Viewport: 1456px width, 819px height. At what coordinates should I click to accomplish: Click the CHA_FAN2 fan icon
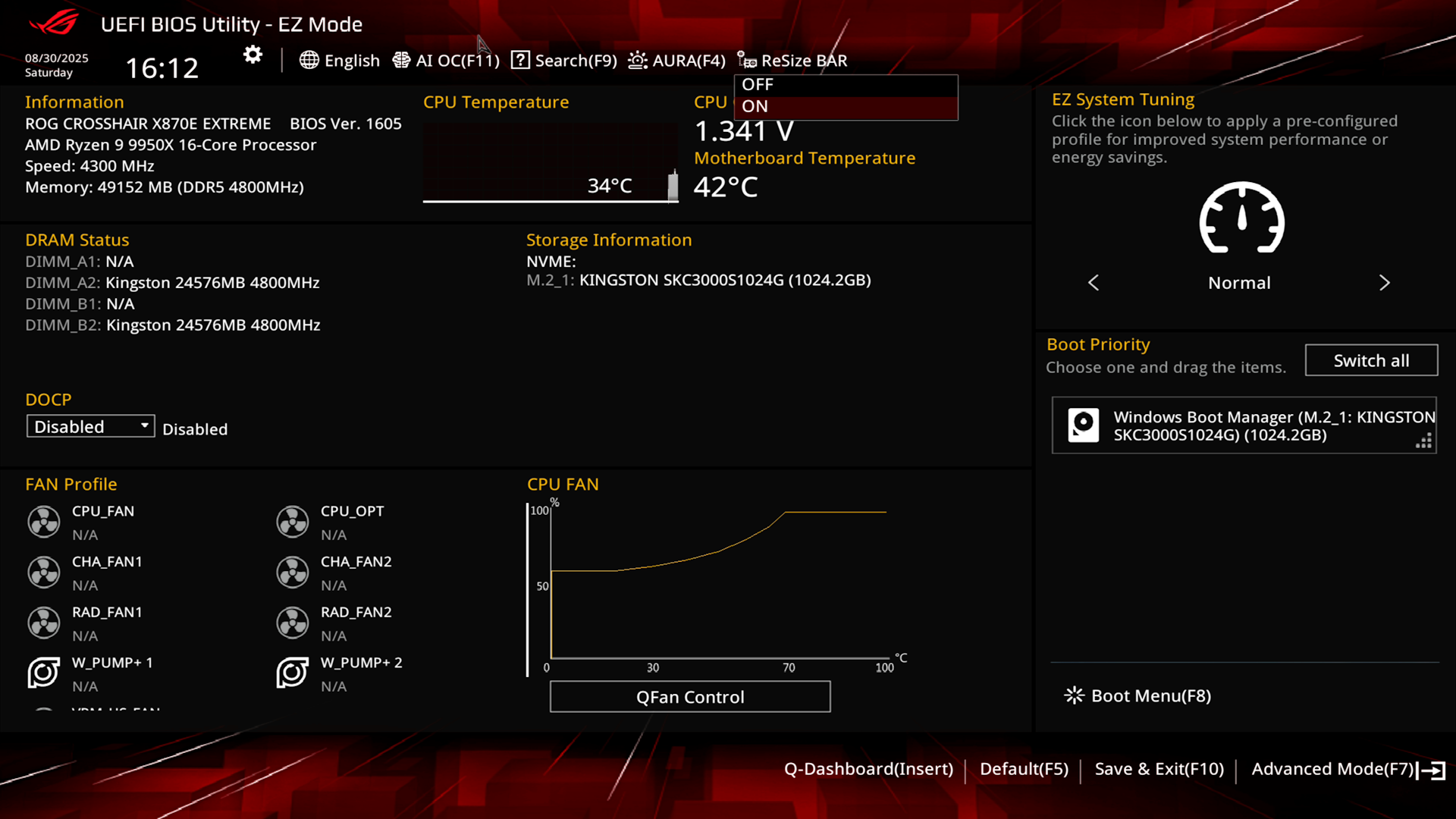coord(293,573)
